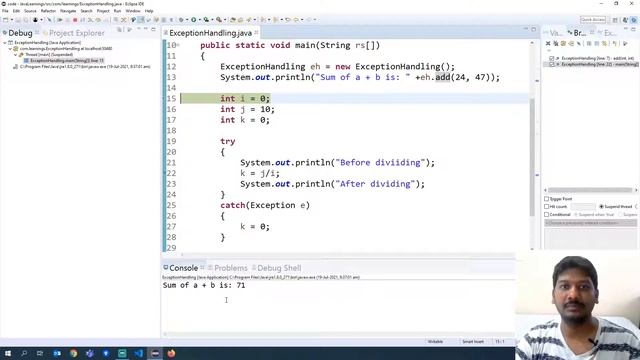This screenshot has height=360, width=640.
Task: Click the Resume debug toolbar icon
Action: [60, 20]
